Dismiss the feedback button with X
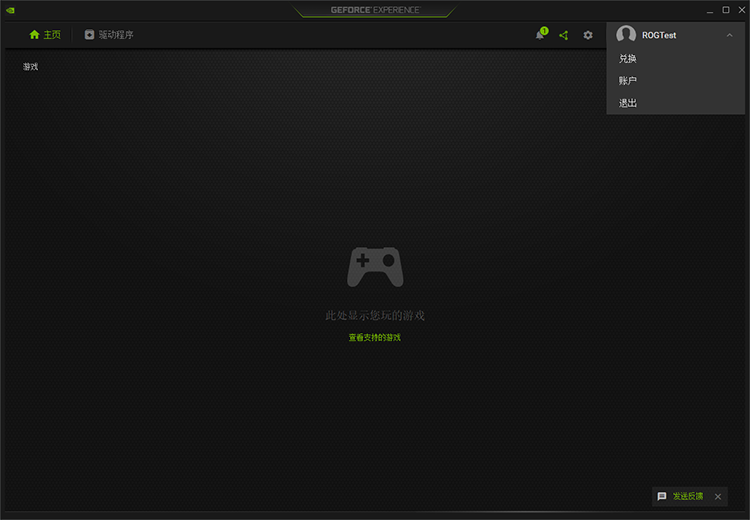Viewport: 750px width, 520px height. (718, 497)
